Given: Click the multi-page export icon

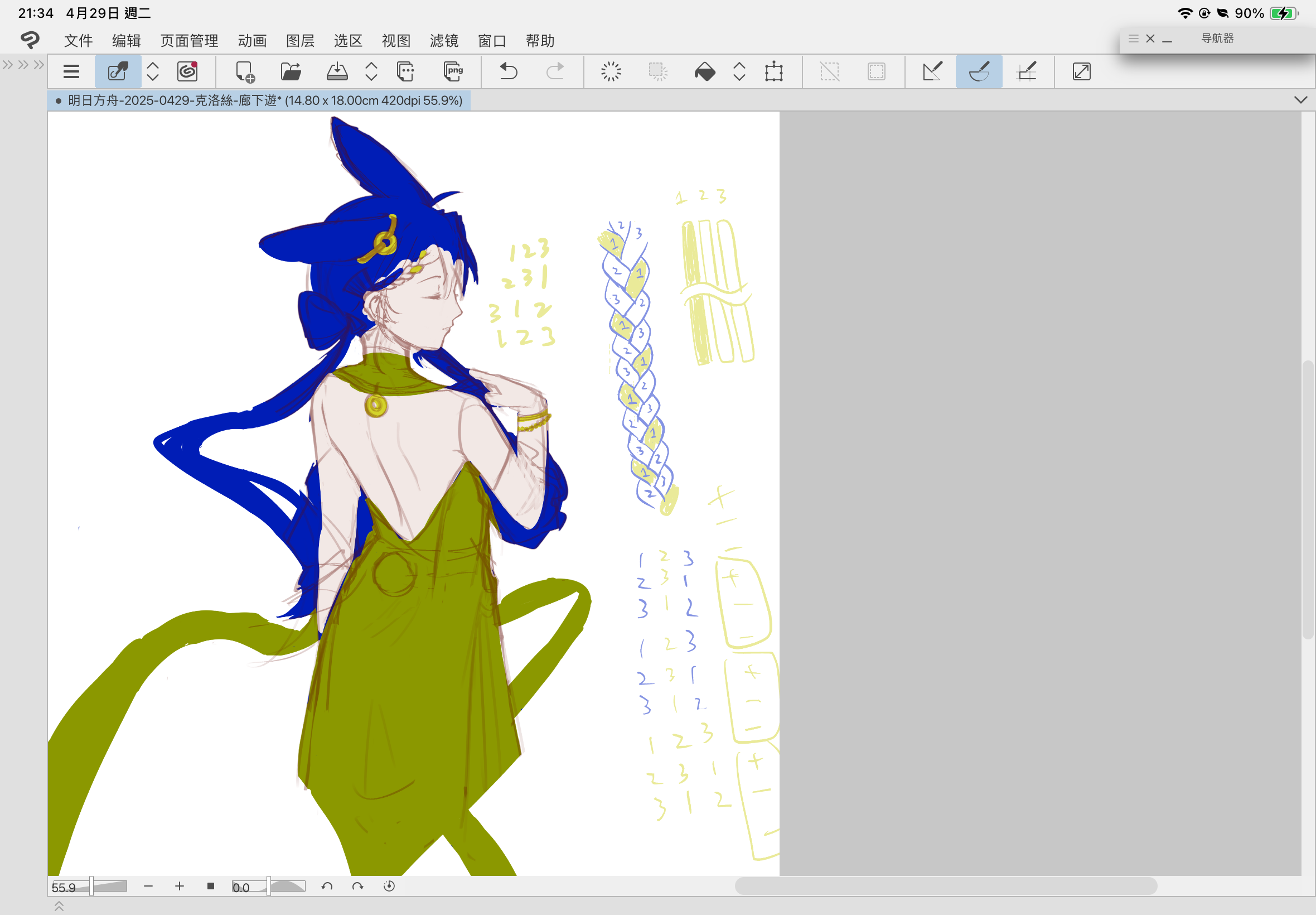Looking at the screenshot, I should click(x=405, y=71).
